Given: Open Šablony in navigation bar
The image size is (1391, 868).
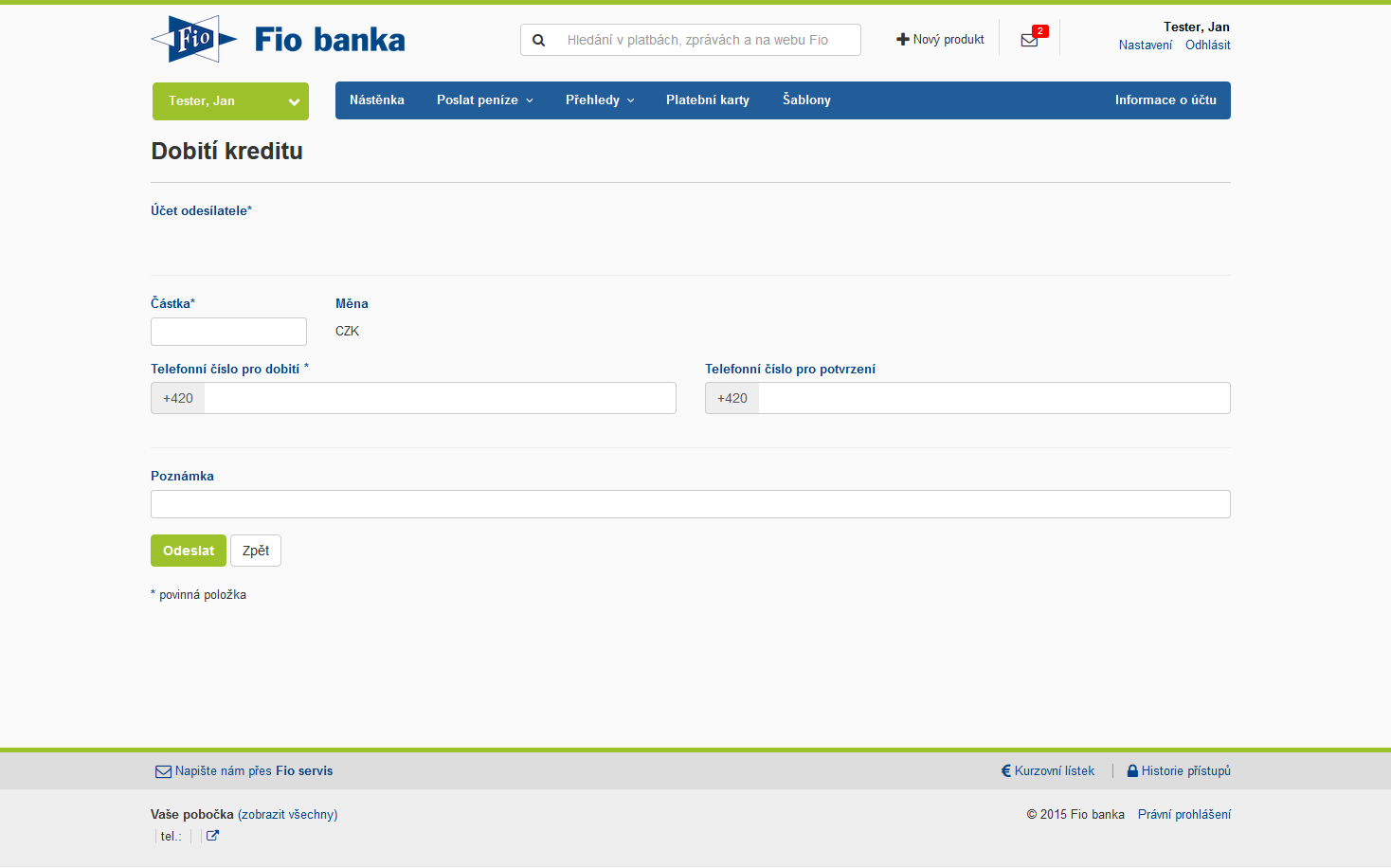Looking at the screenshot, I should coord(806,99).
